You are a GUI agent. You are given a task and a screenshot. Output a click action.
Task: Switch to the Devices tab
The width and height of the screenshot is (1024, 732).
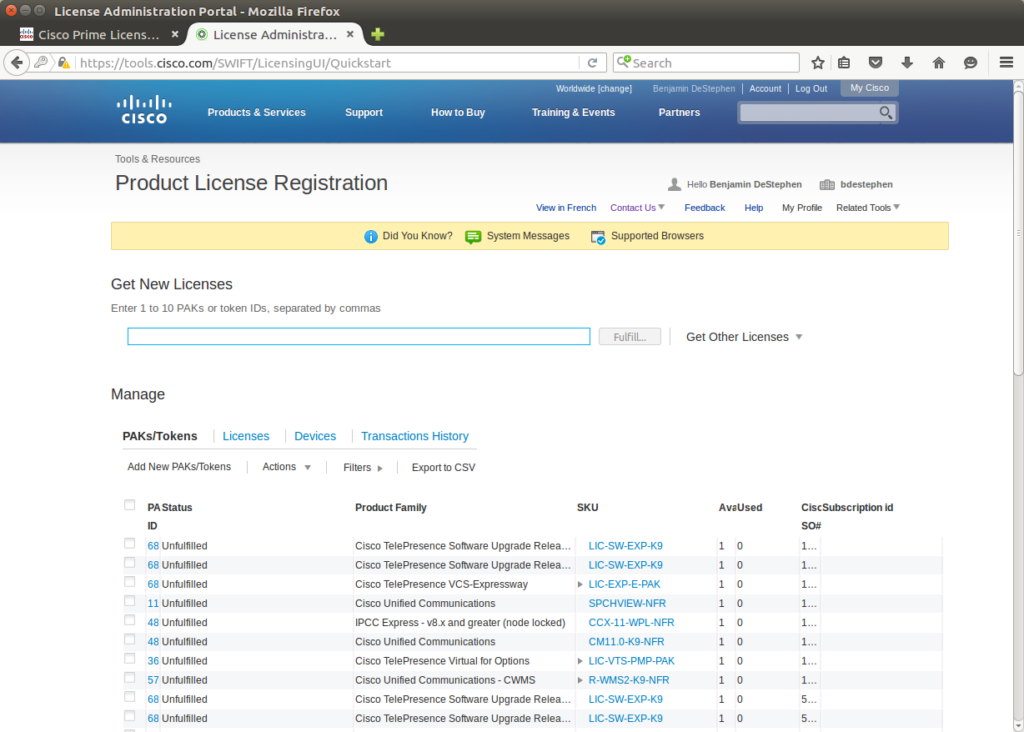tap(315, 436)
